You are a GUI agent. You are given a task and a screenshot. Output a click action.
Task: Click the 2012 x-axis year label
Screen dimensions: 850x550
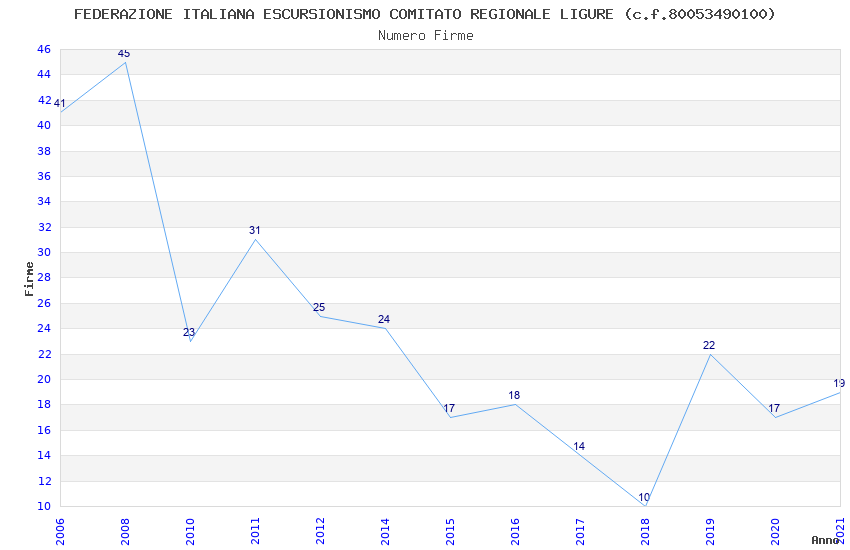tap(320, 532)
